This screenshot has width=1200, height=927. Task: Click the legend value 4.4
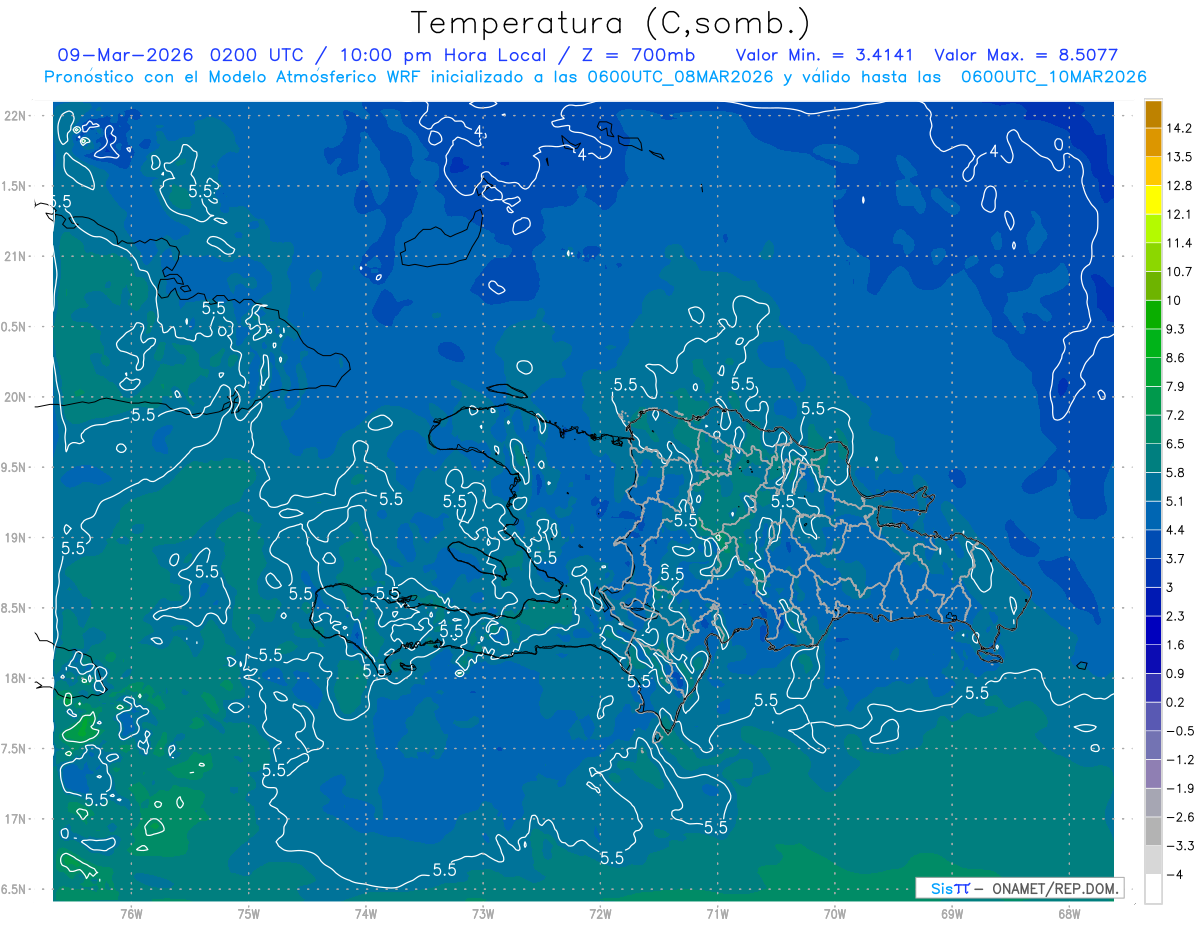click(x=1176, y=530)
